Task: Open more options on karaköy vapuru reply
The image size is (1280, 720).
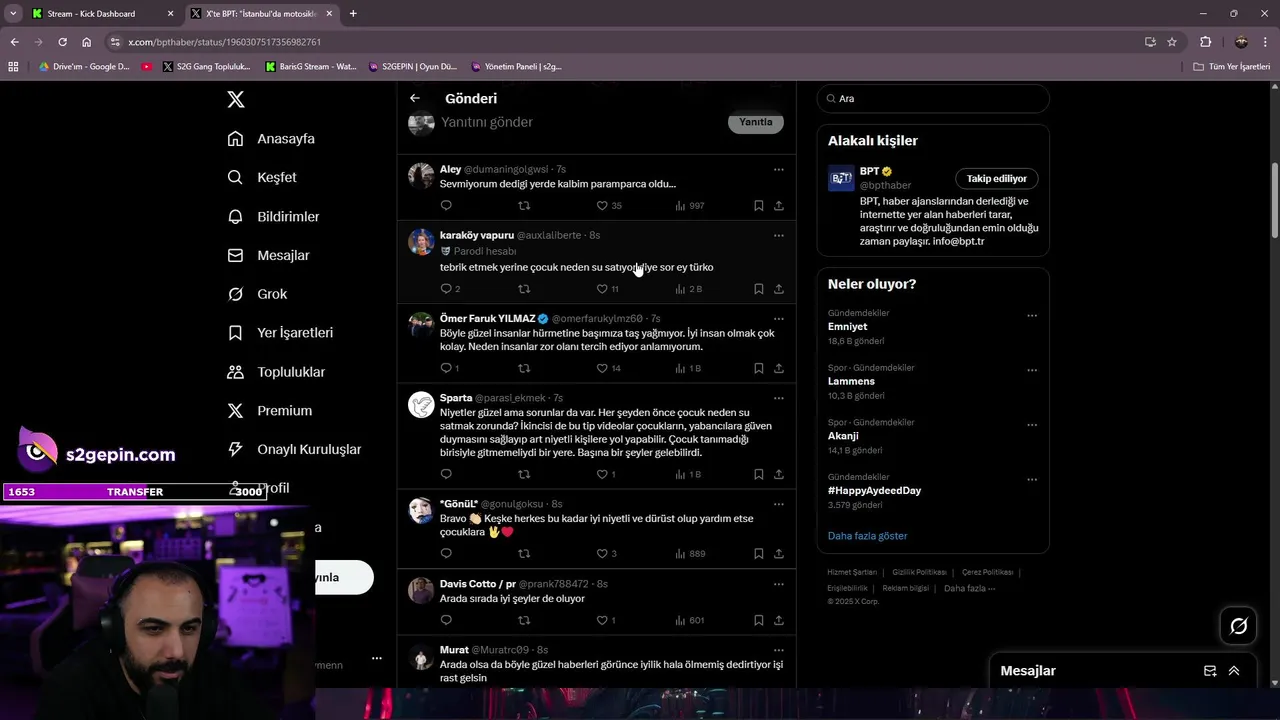Action: (778, 235)
